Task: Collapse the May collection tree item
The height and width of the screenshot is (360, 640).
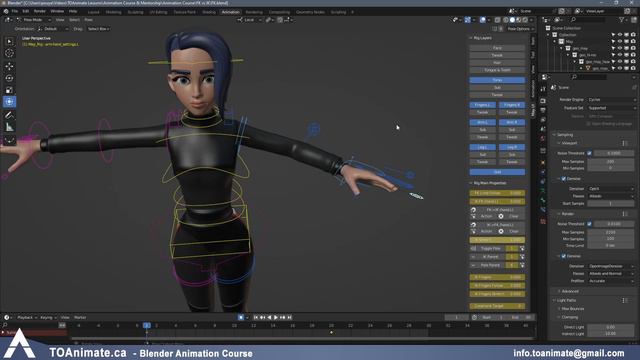Action: (555, 42)
